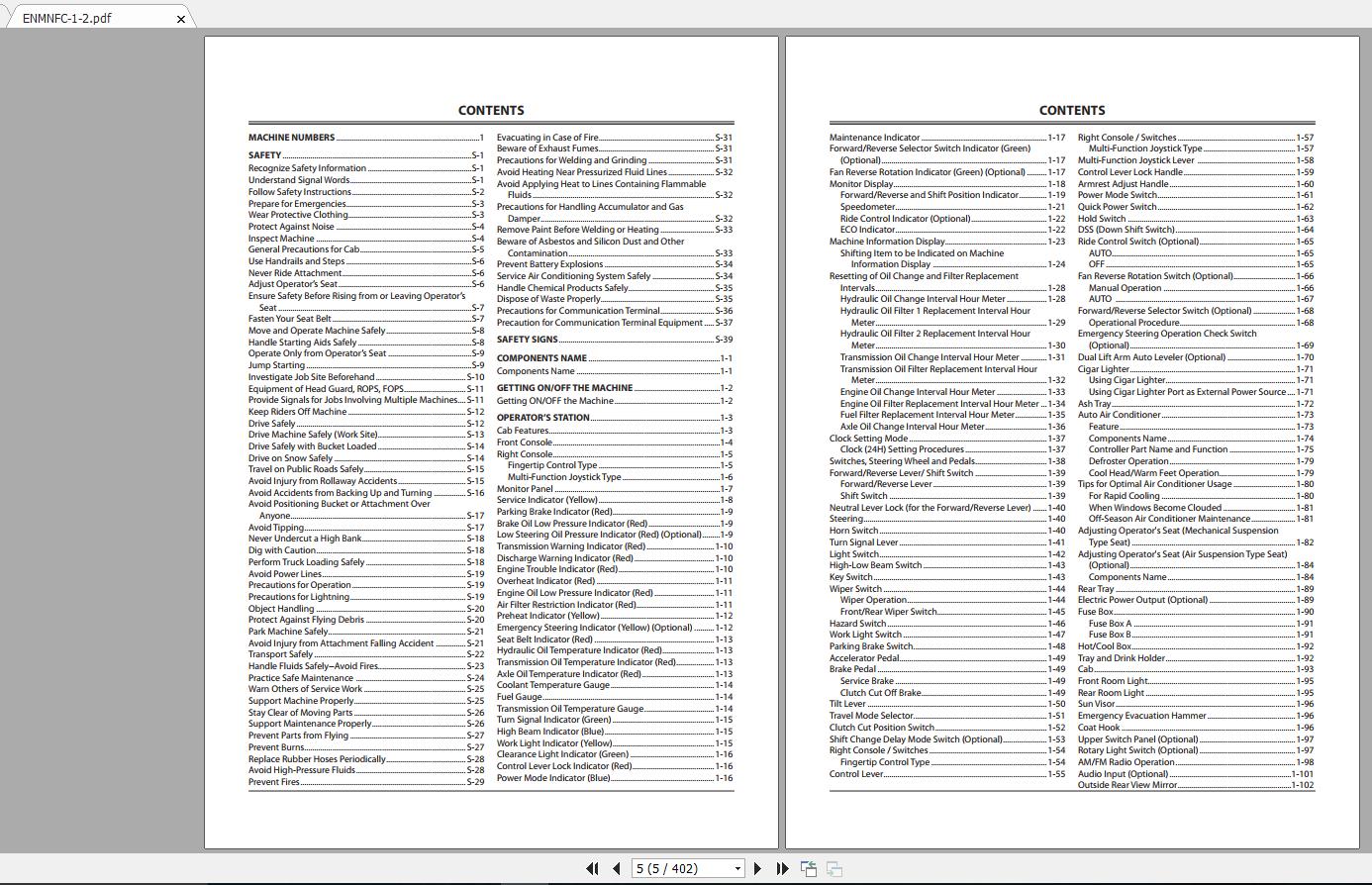Click the OPERATOR'S STATION heading

(x=615, y=418)
